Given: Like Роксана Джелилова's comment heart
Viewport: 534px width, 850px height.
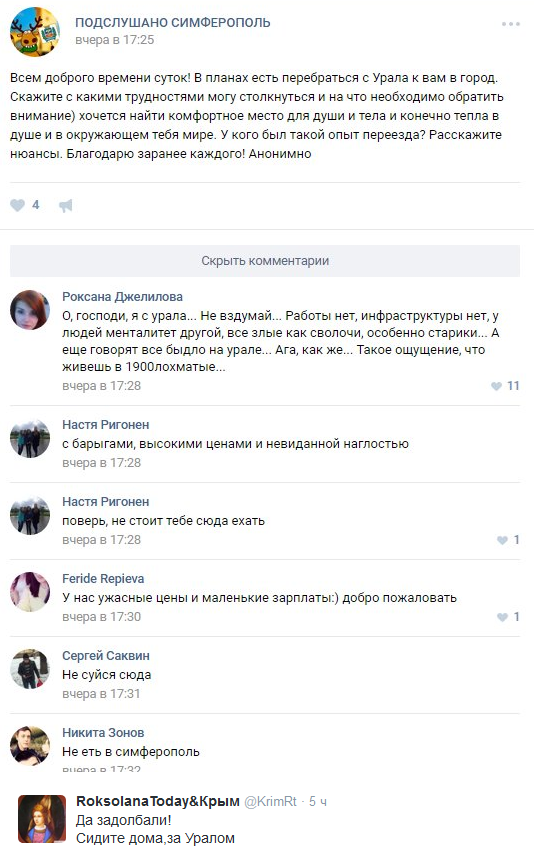Looking at the screenshot, I should [496, 386].
